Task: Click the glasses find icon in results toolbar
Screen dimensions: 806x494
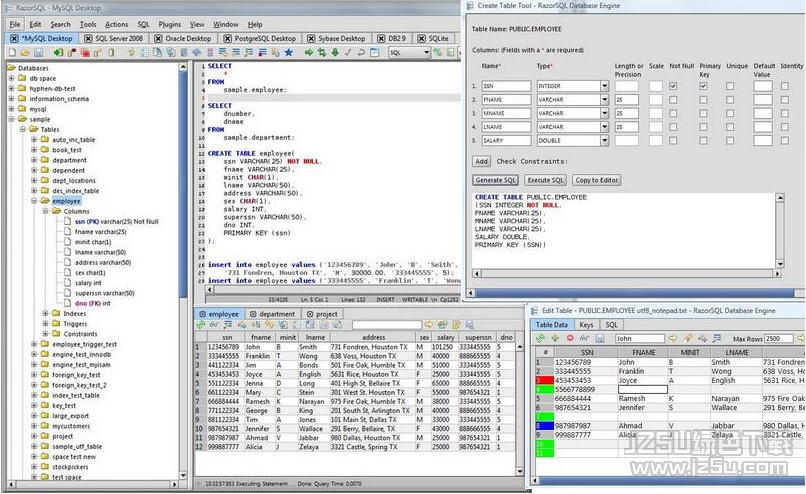Action: (214, 325)
